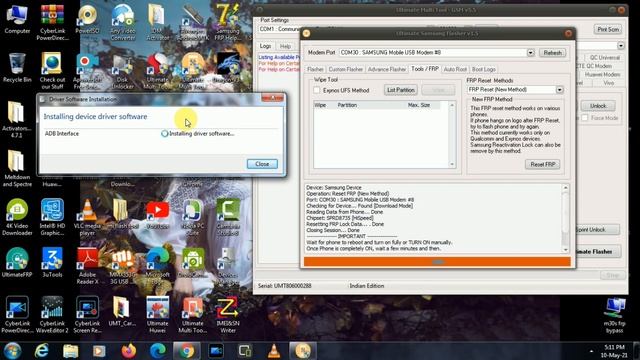Refresh the modem port list

tap(552, 53)
